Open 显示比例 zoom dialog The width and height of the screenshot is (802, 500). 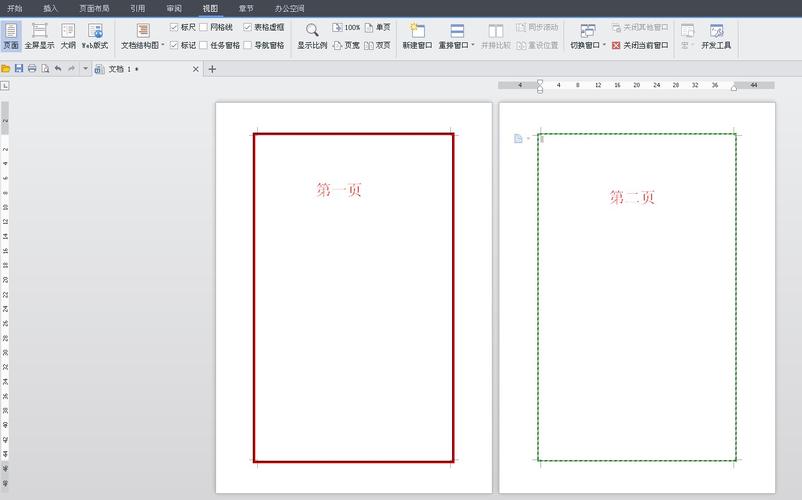pos(312,36)
